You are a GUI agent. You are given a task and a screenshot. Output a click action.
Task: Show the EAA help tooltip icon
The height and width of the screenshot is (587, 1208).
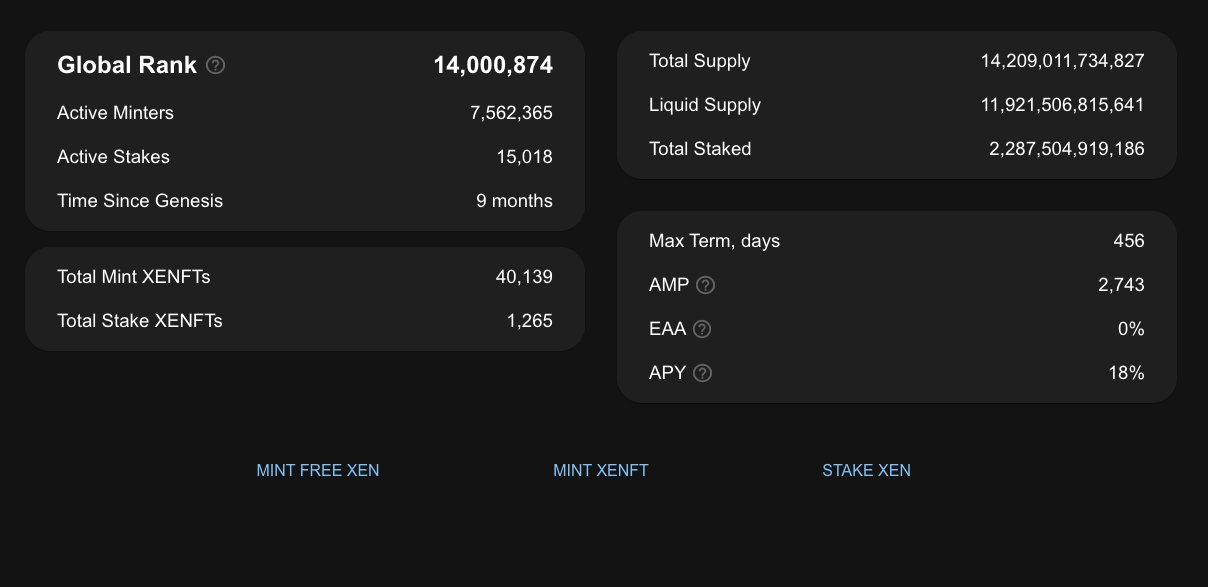tap(702, 329)
